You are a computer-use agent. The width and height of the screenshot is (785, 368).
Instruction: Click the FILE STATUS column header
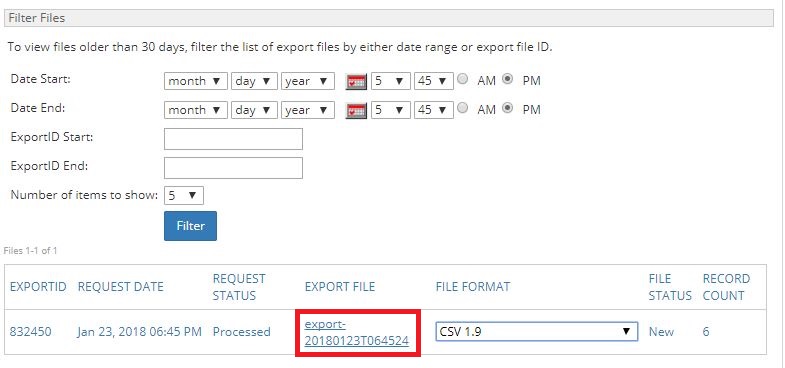(x=670, y=287)
